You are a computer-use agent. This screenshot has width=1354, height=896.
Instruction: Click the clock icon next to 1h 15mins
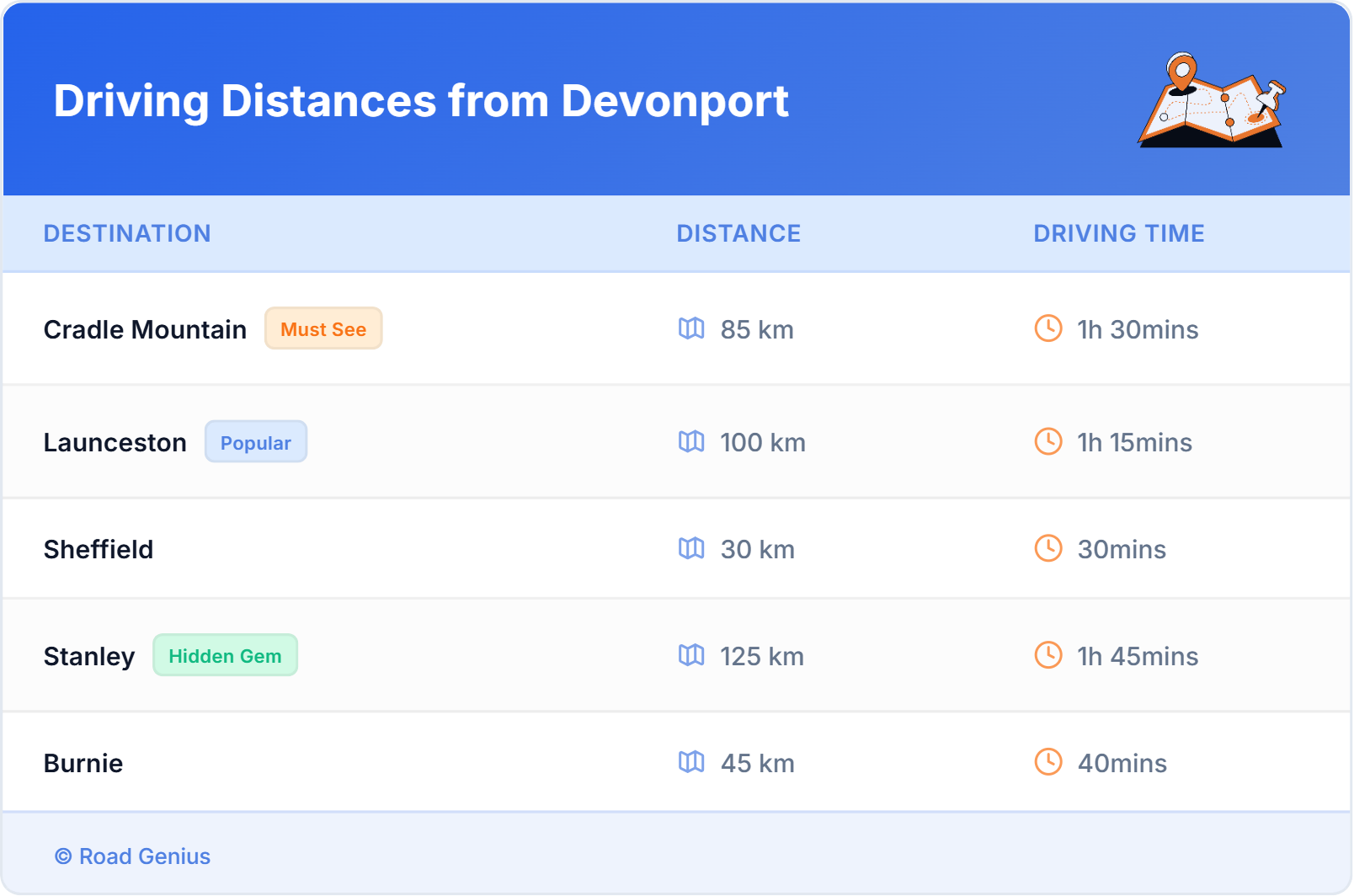point(1047,442)
